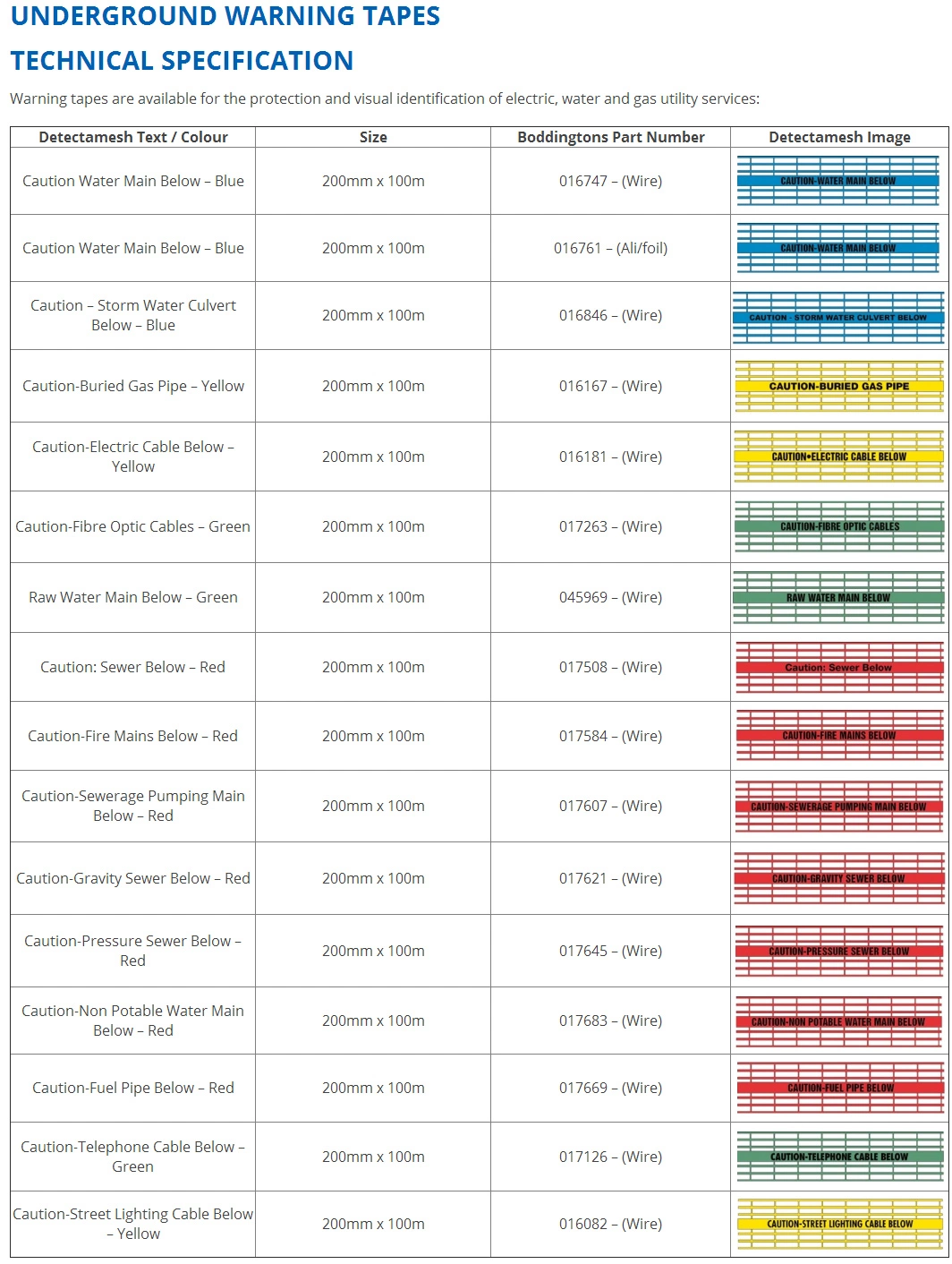The image size is (952, 1264).
Task: Click part number 045969 – (Wire)
Action: [x=611, y=597]
